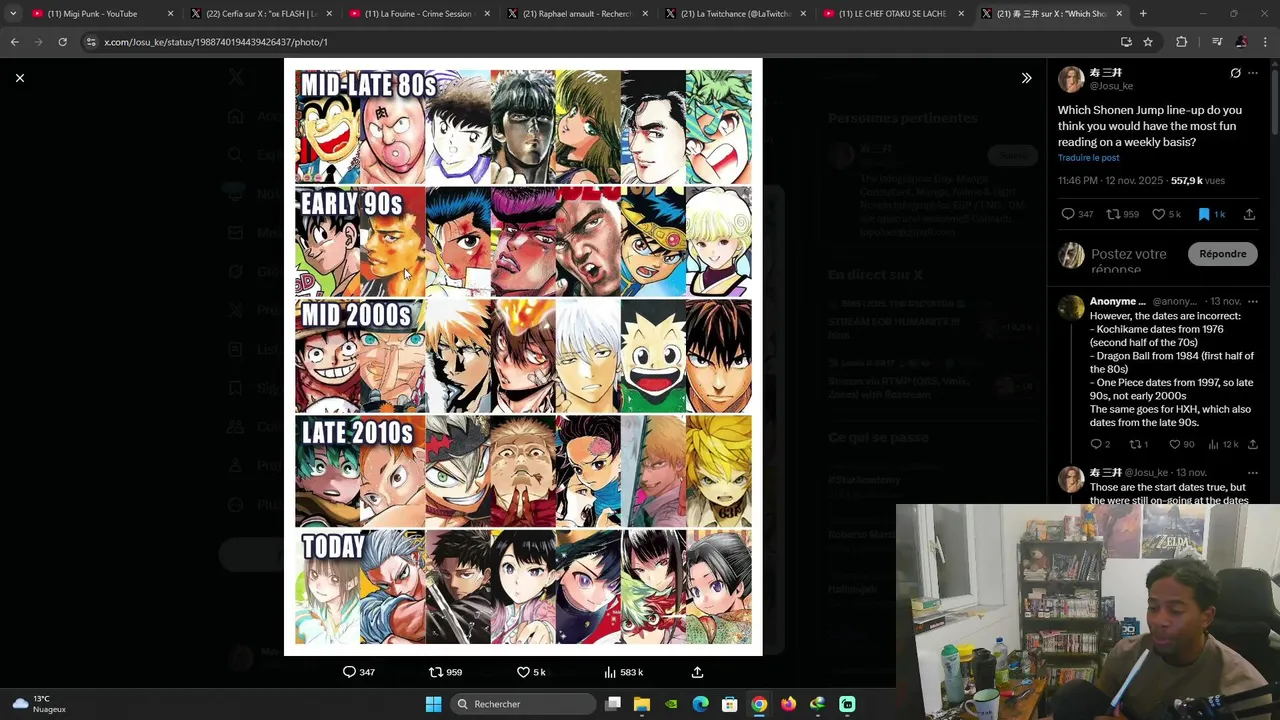Open more options on the Josu_ke 13 nov. reply
The image size is (1280, 720).
(x=1253, y=472)
